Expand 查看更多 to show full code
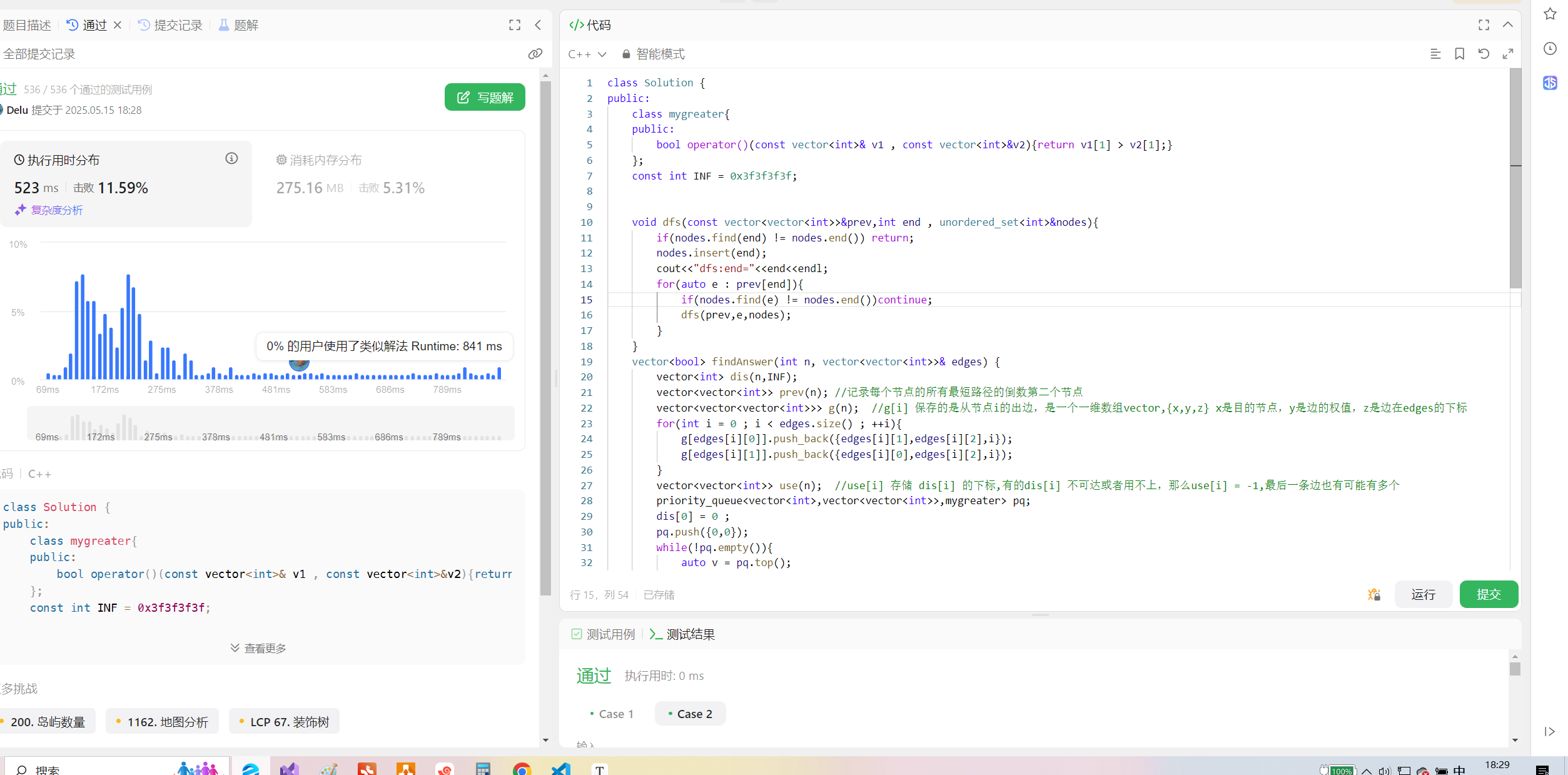The height and width of the screenshot is (775, 1568). (x=258, y=648)
